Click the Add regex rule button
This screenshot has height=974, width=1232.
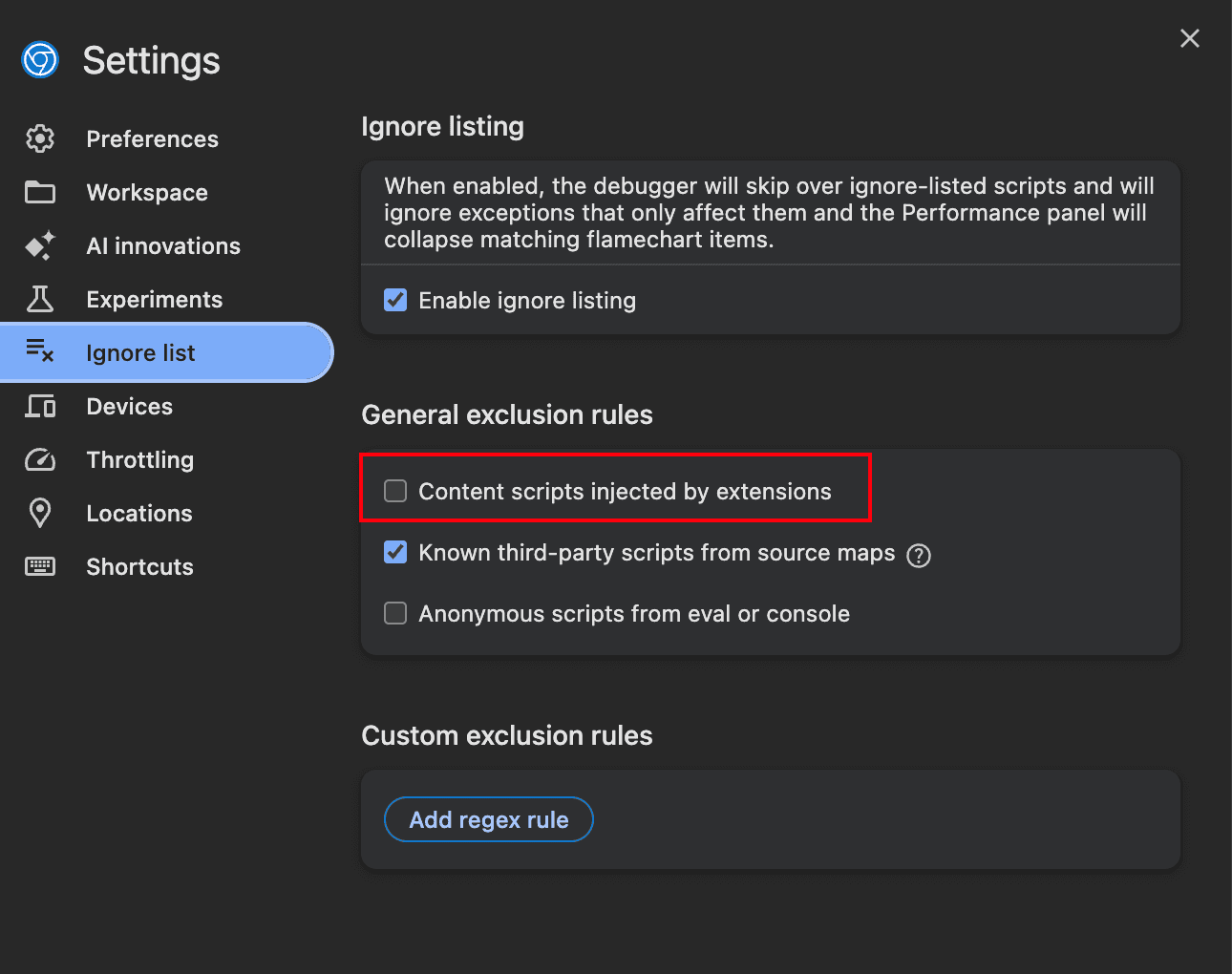[x=488, y=819]
